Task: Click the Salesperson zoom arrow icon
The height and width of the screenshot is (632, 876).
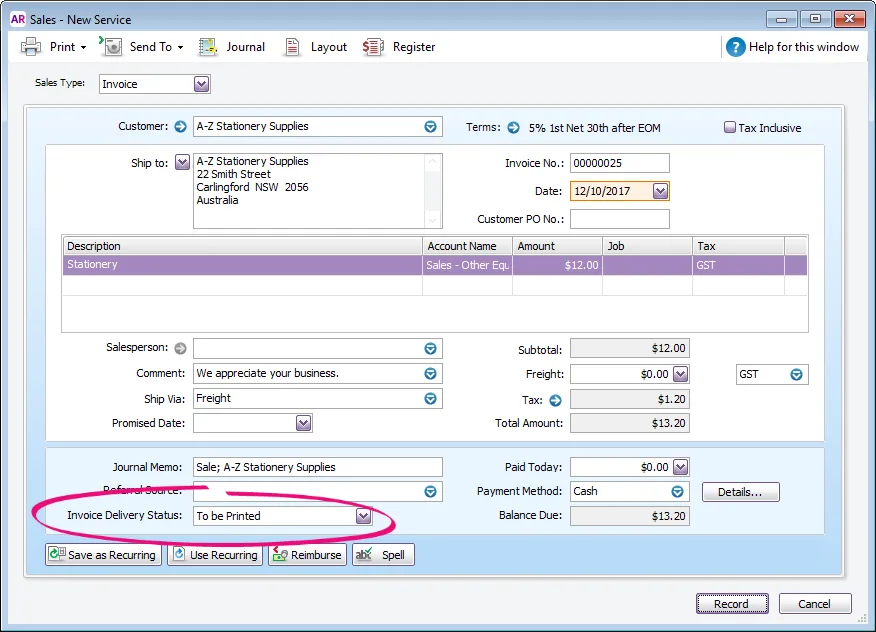Action: [180, 348]
